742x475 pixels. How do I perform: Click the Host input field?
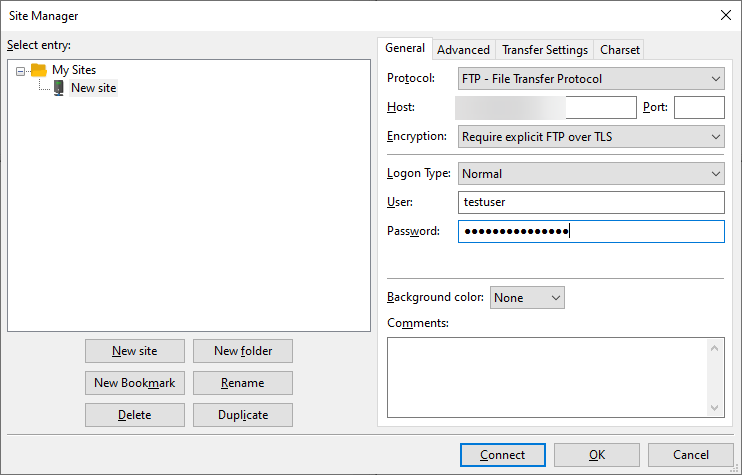(546, 107)
